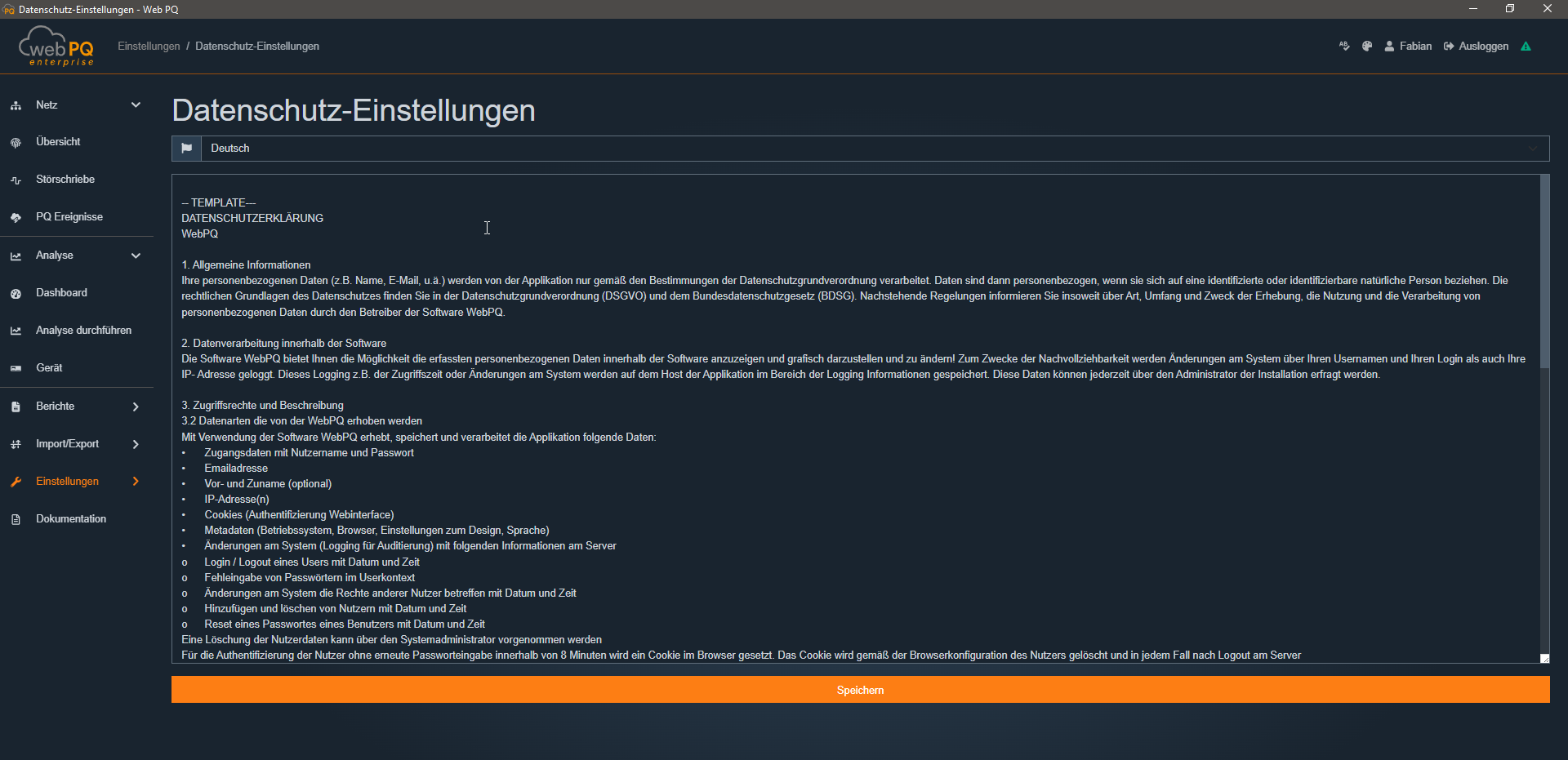This screenshot has height=760, width=1568.
Task: Open the Gerät sidebar entry
Action: (49, 368)
